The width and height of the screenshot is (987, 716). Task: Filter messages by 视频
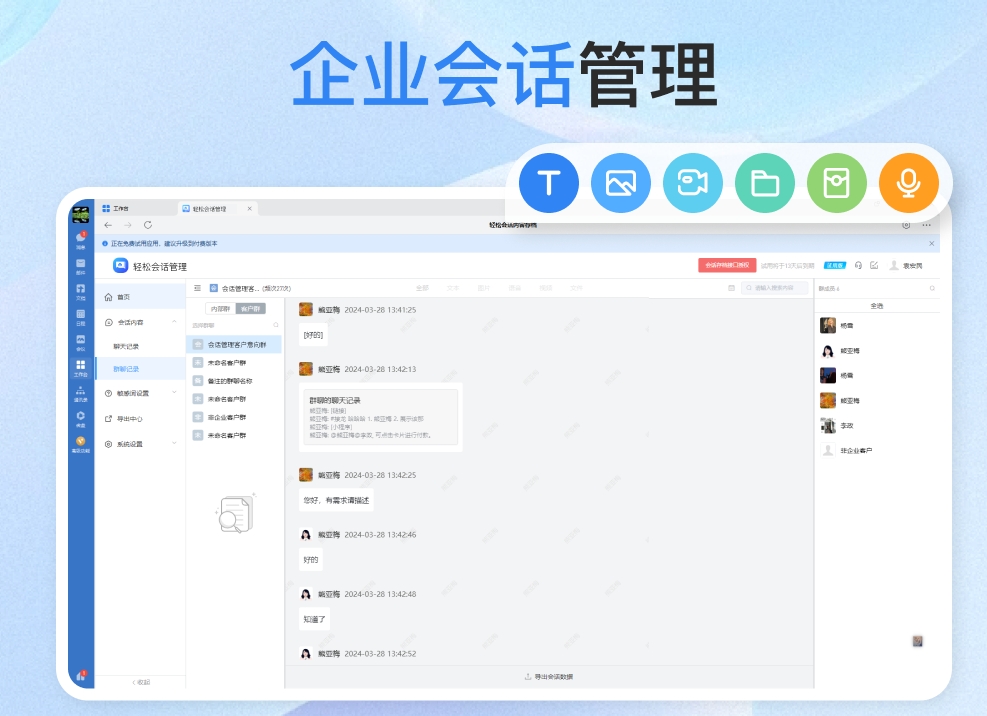(546, 288)
